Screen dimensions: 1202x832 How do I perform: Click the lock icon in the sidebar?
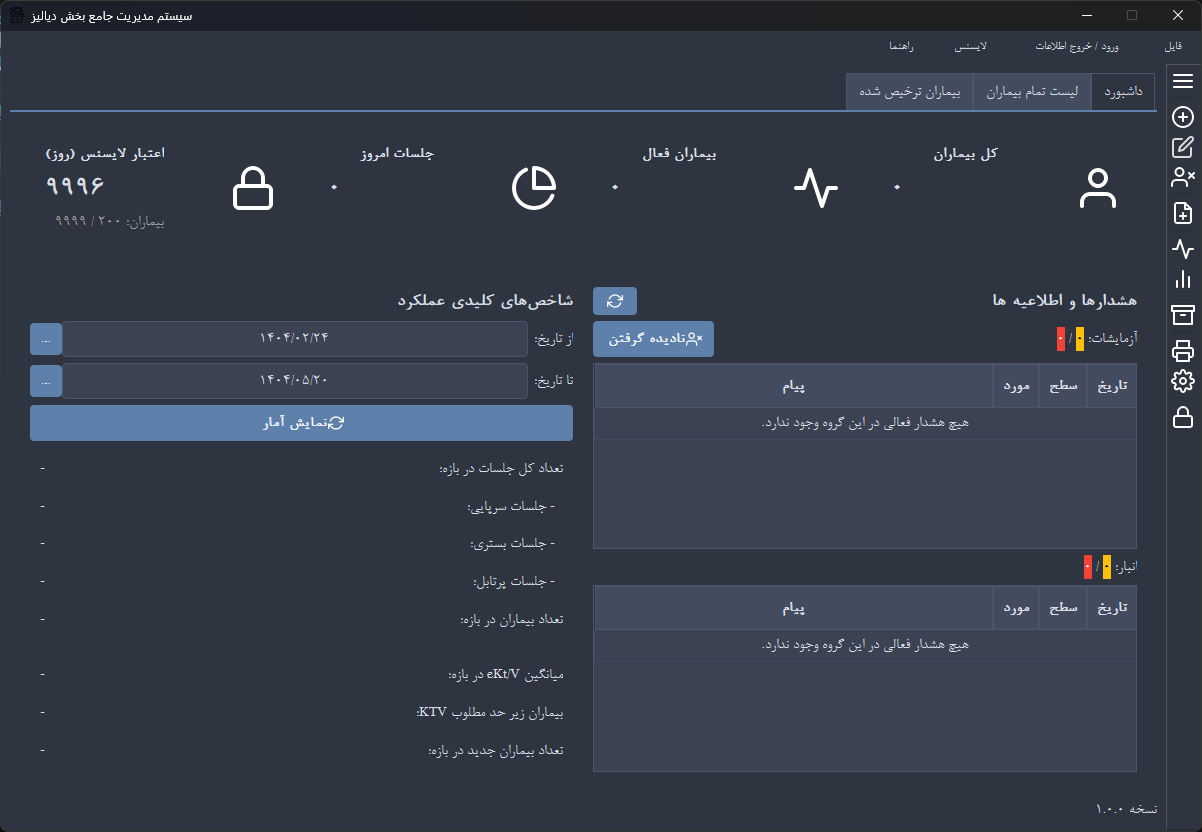coord(1183,417)
